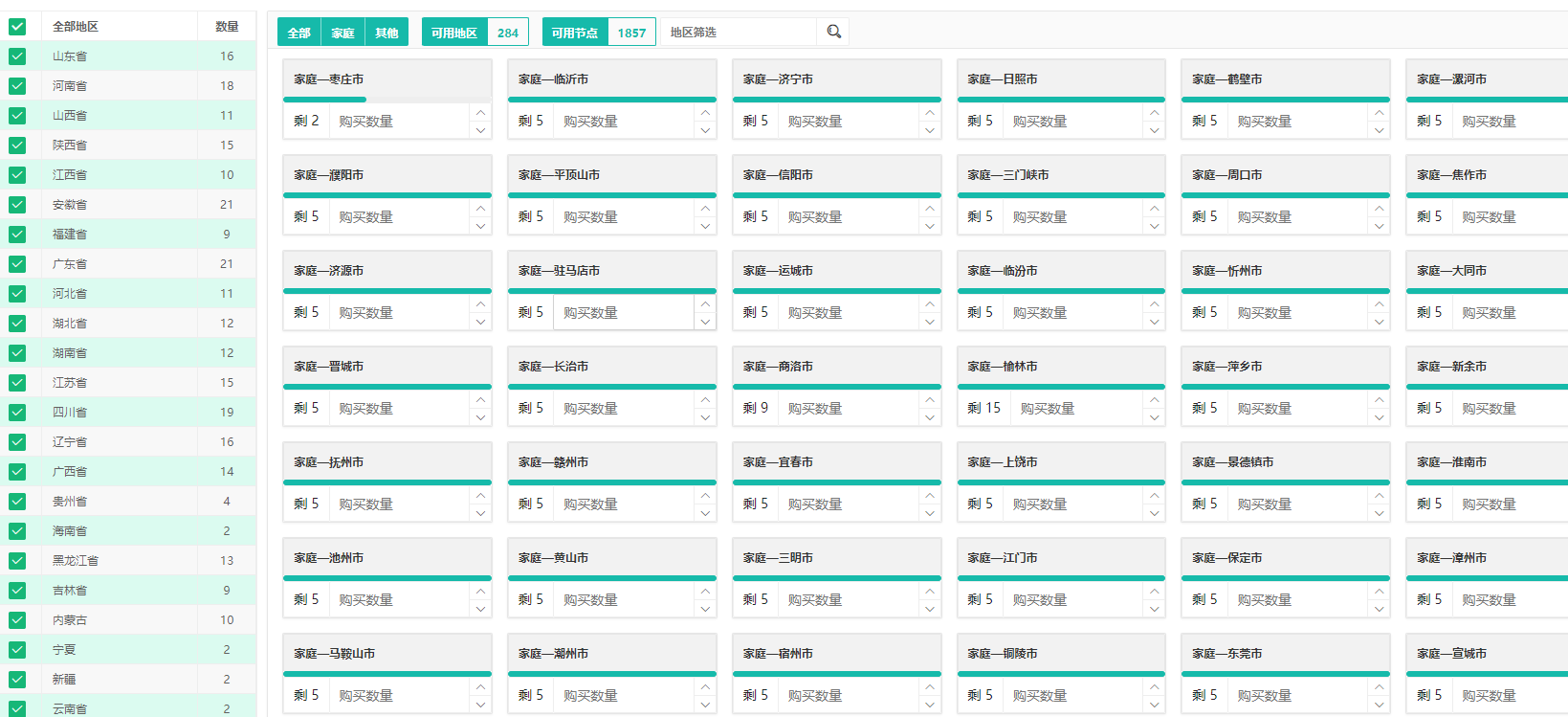Toggle the 安徽省 checkbox
This screenshot has height=717, width=1568.
click(x=17, y=205)
